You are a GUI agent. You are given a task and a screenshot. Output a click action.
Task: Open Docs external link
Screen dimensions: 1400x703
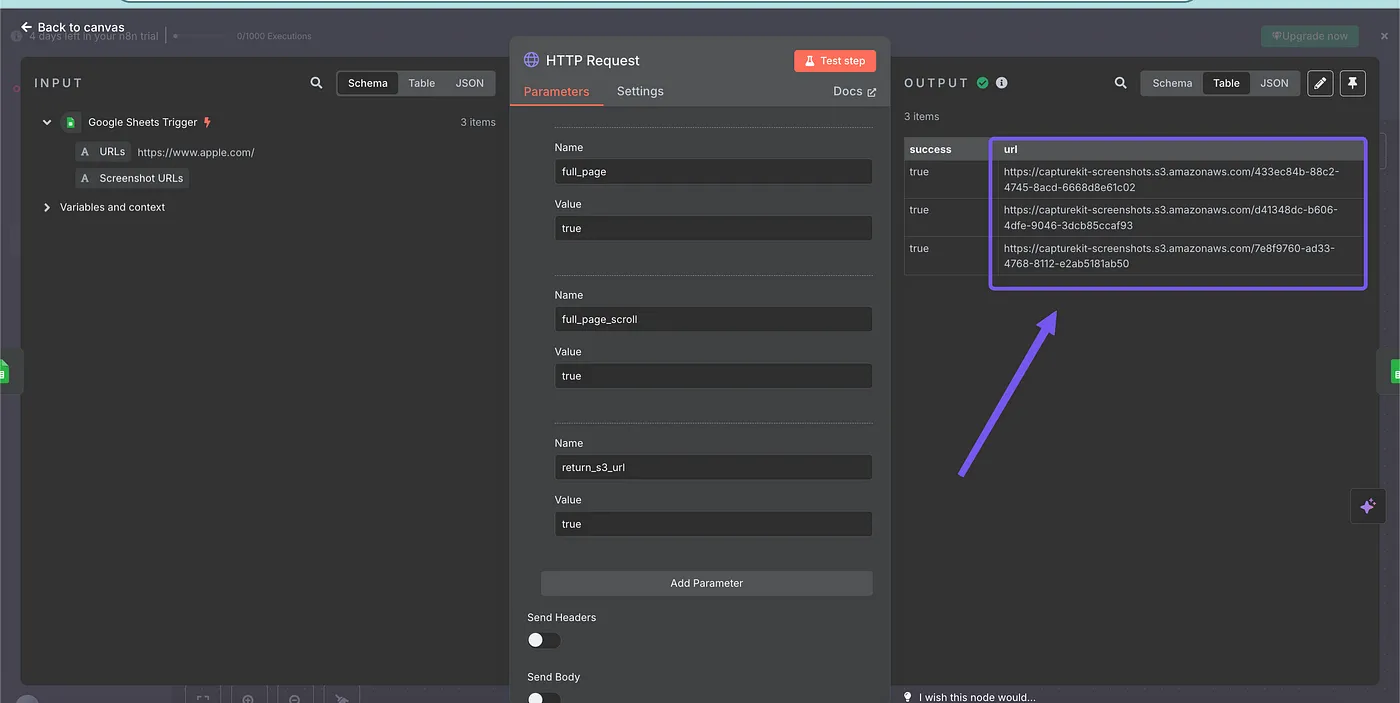click(x=854, y=91)
